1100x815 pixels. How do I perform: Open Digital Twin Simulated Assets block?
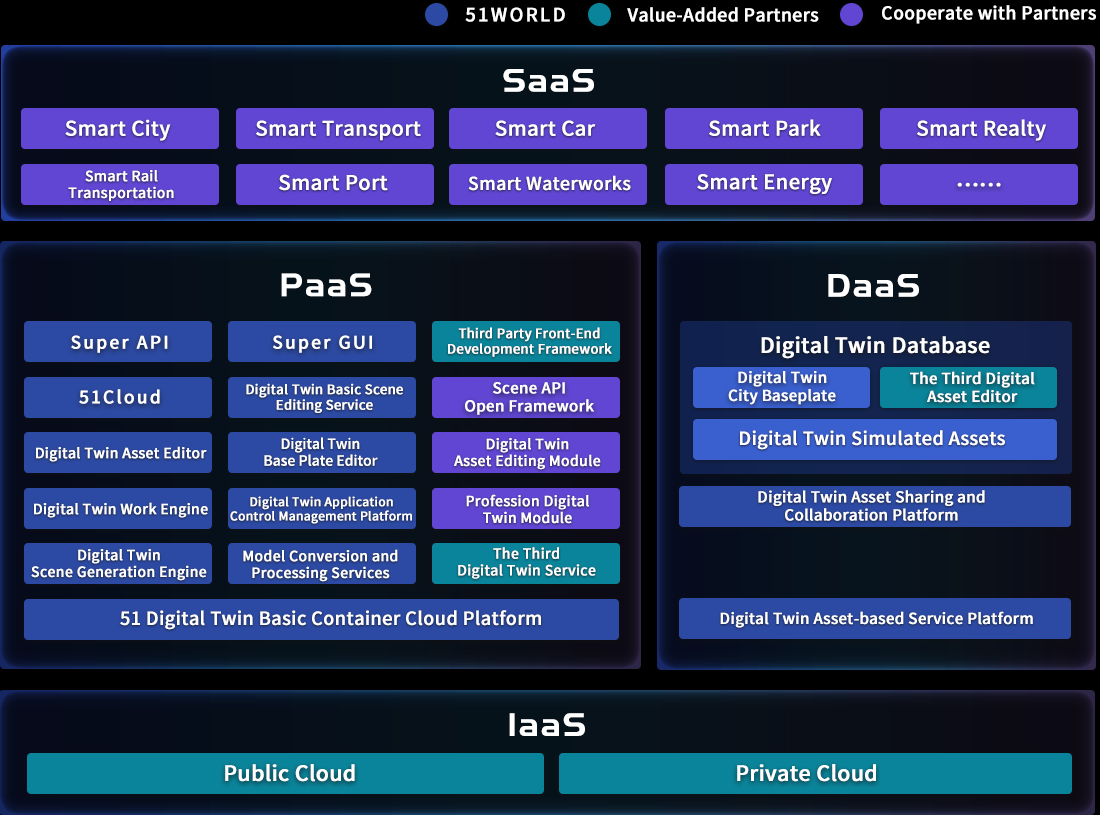click(874, 439)
